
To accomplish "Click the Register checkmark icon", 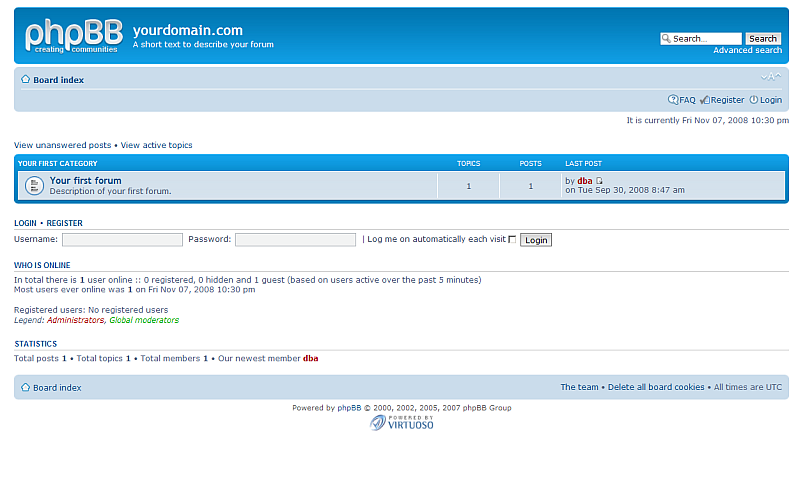I will [705, 100].
